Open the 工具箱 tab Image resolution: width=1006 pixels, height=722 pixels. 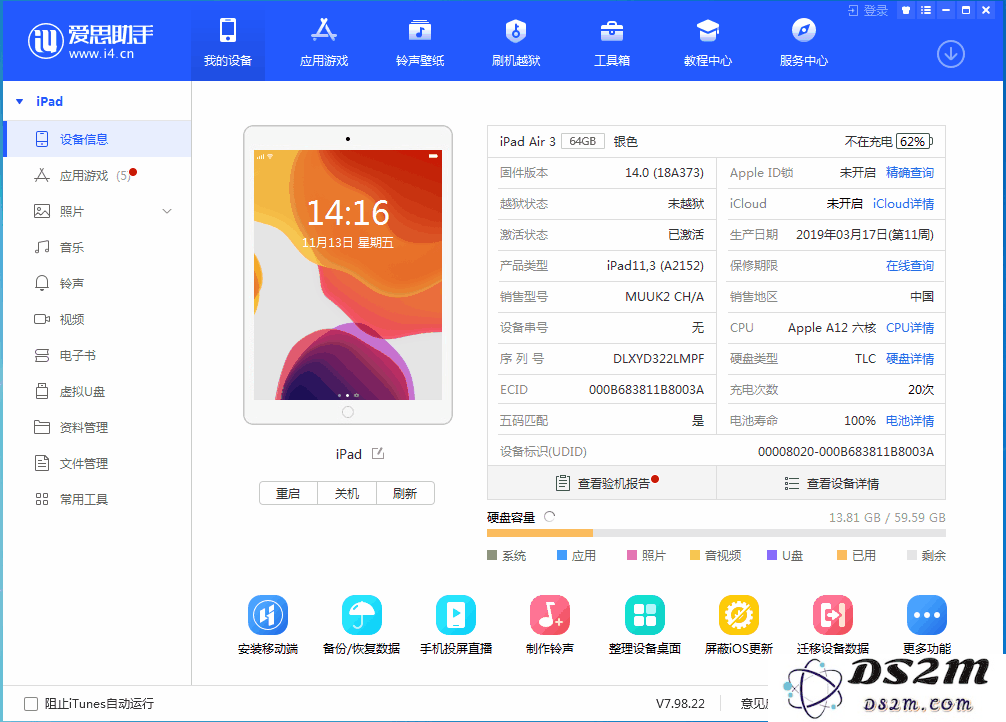(611, 42)
